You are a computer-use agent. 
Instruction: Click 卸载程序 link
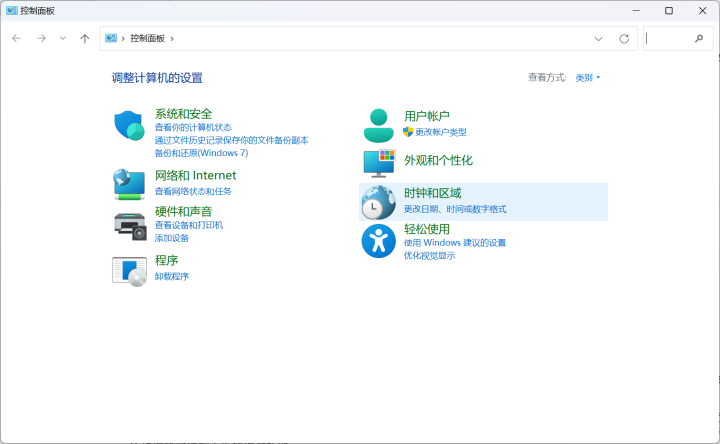click(172, 276)
